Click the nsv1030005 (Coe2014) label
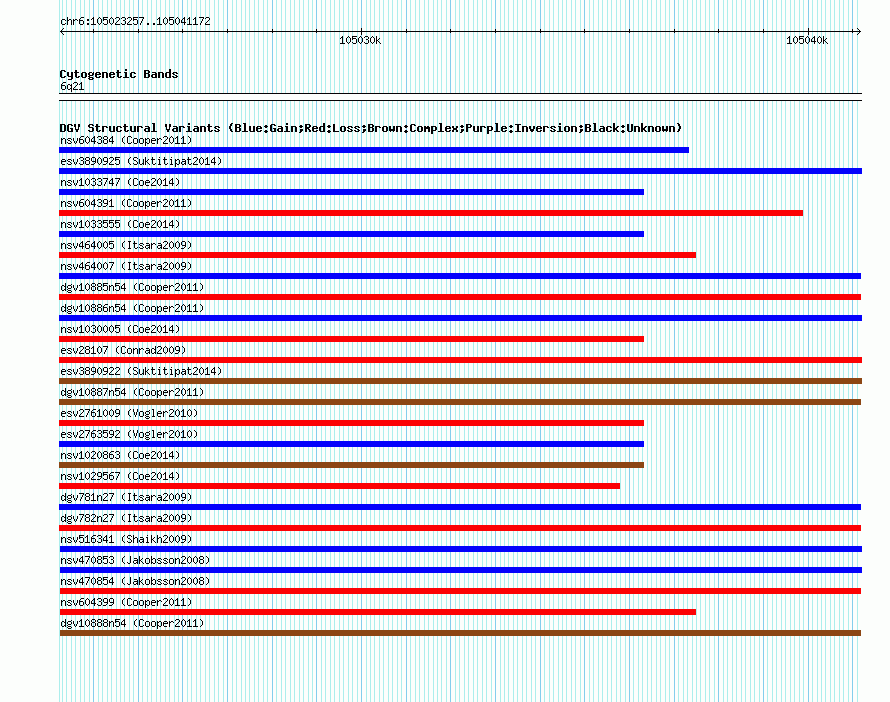 tap(120, 329)
